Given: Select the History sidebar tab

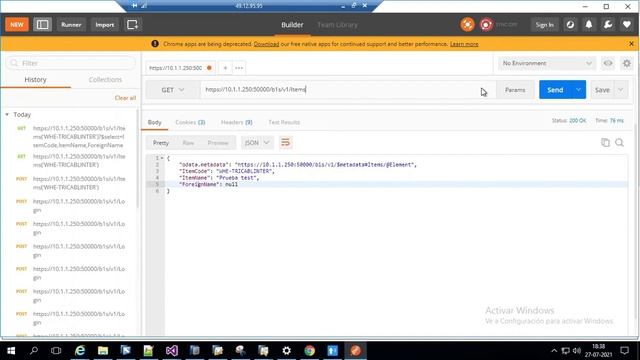Looking at the screenshot, I should (36, 80).
